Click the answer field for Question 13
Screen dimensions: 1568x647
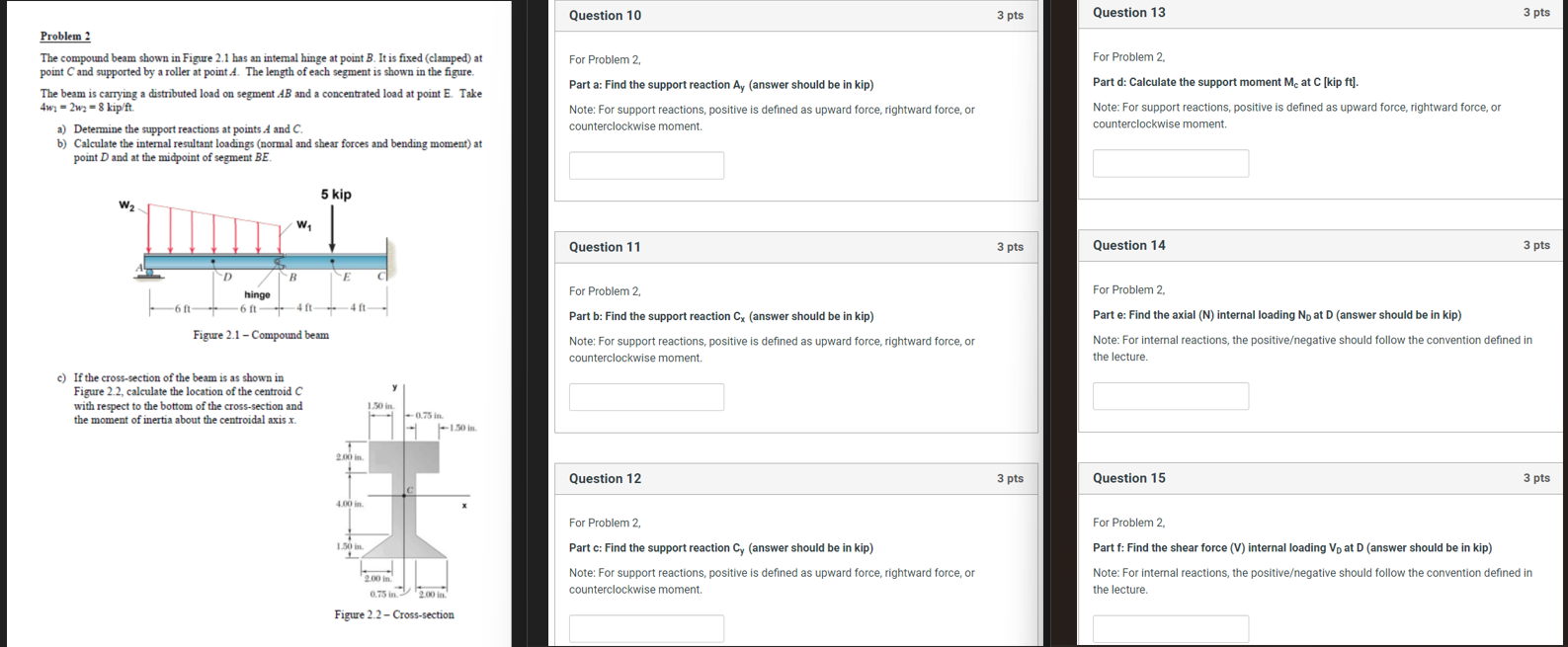pyautogui.click(x=1170, y=163)
